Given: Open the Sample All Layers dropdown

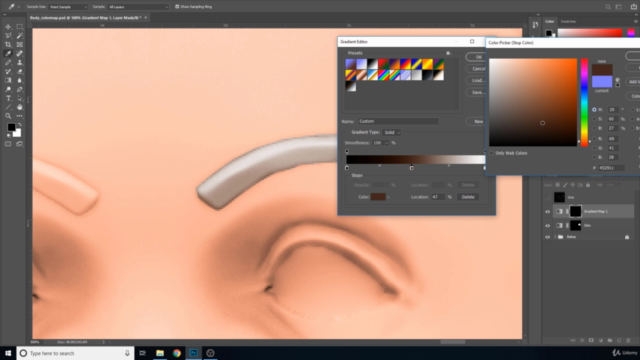Looking at the screenshot, I should click(x=138, y=7).
